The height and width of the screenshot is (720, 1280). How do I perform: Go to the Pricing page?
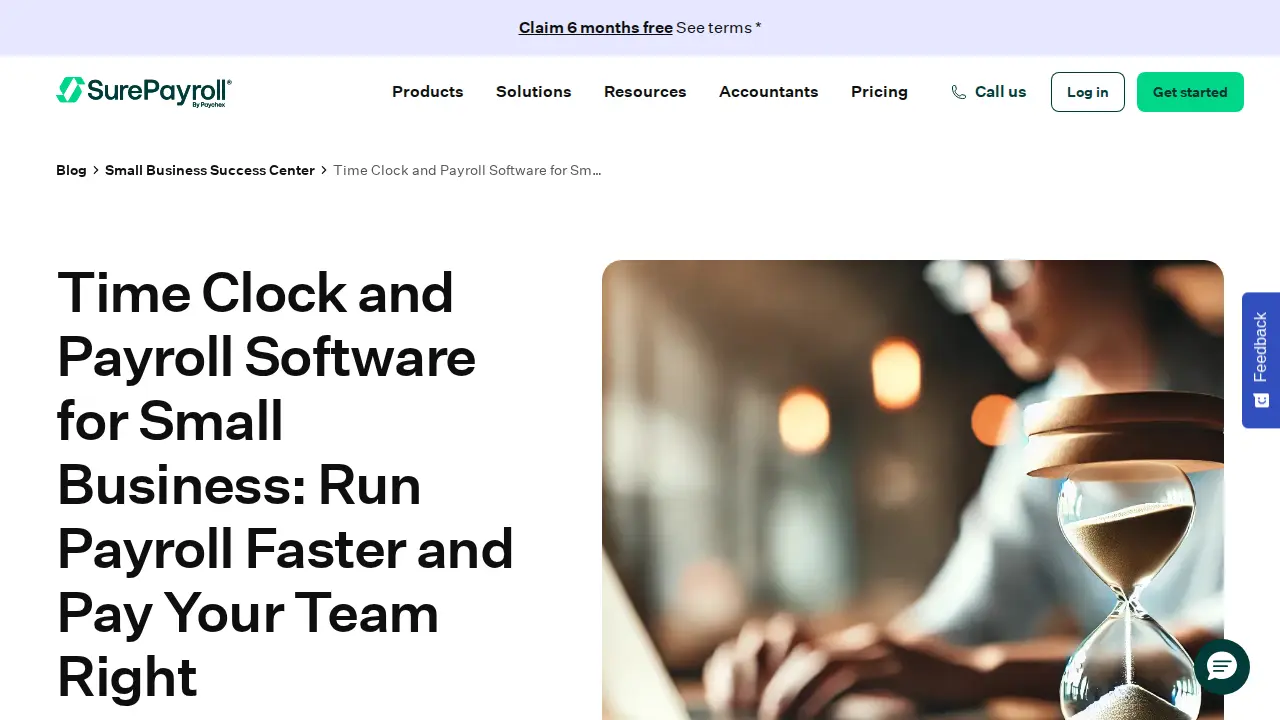coord(880,92)
